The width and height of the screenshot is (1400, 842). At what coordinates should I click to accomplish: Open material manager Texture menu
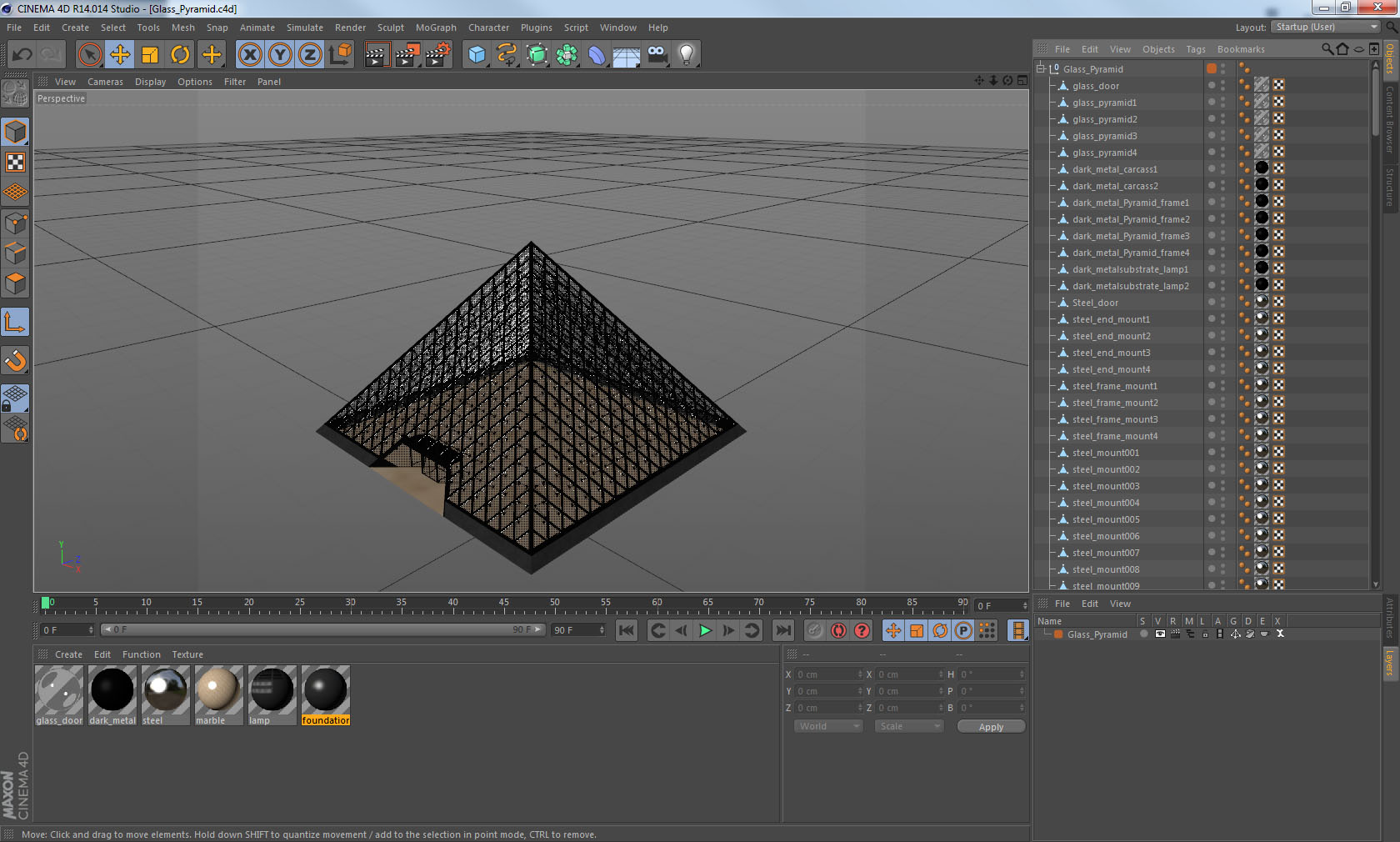point(187,654)
